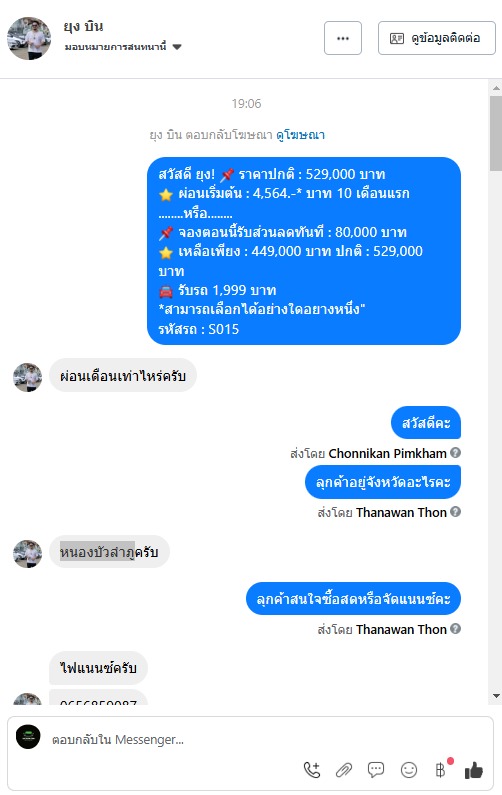Click the baht payment request icon
The image size is (502, 795).
click(x=441, y=770)
